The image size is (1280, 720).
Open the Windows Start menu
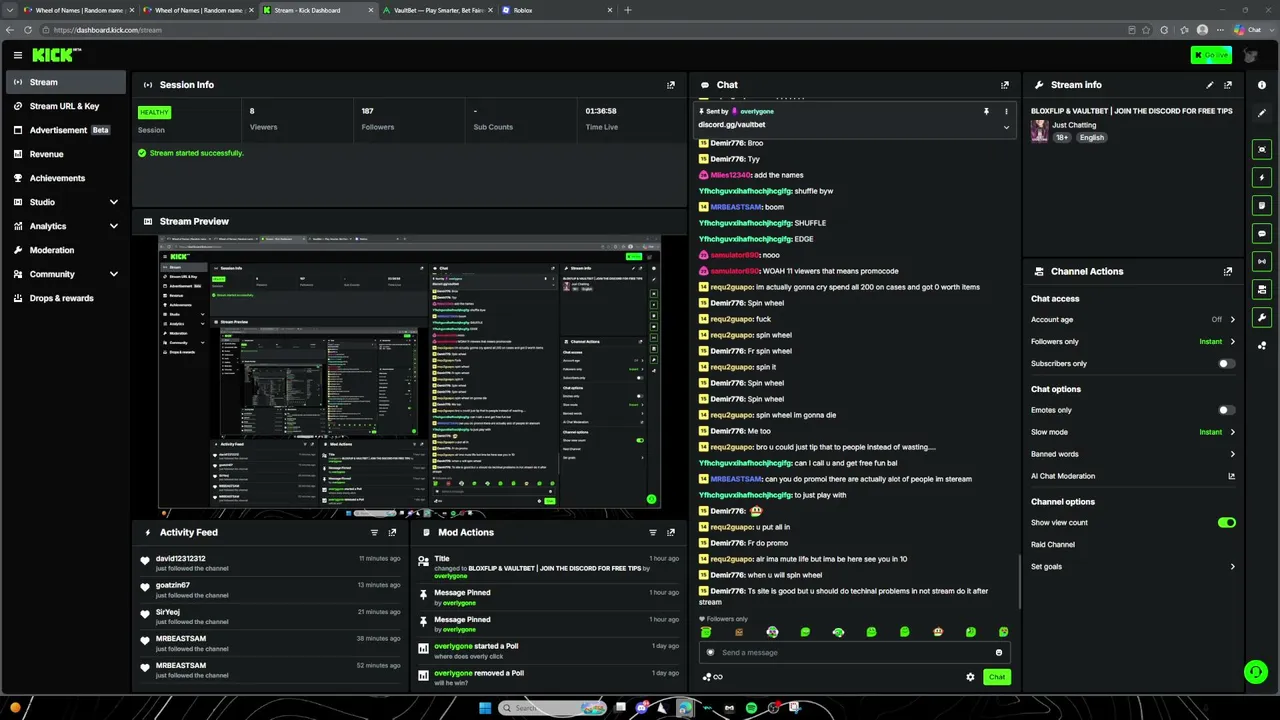pyautogui.click(x=485, y=708)
